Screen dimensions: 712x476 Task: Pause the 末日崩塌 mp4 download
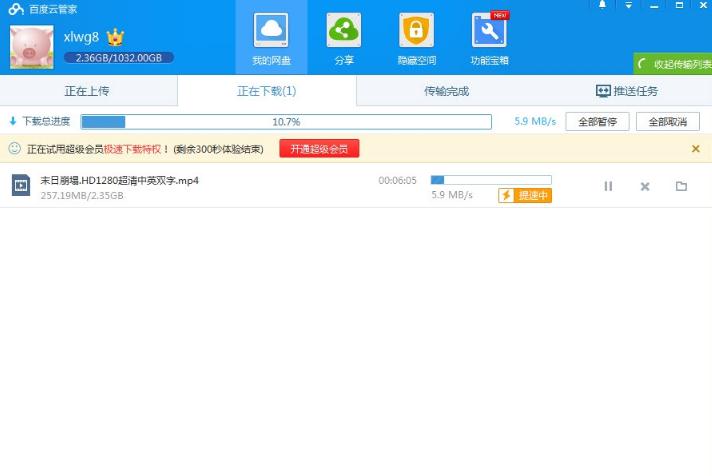(x=608, y=186)
